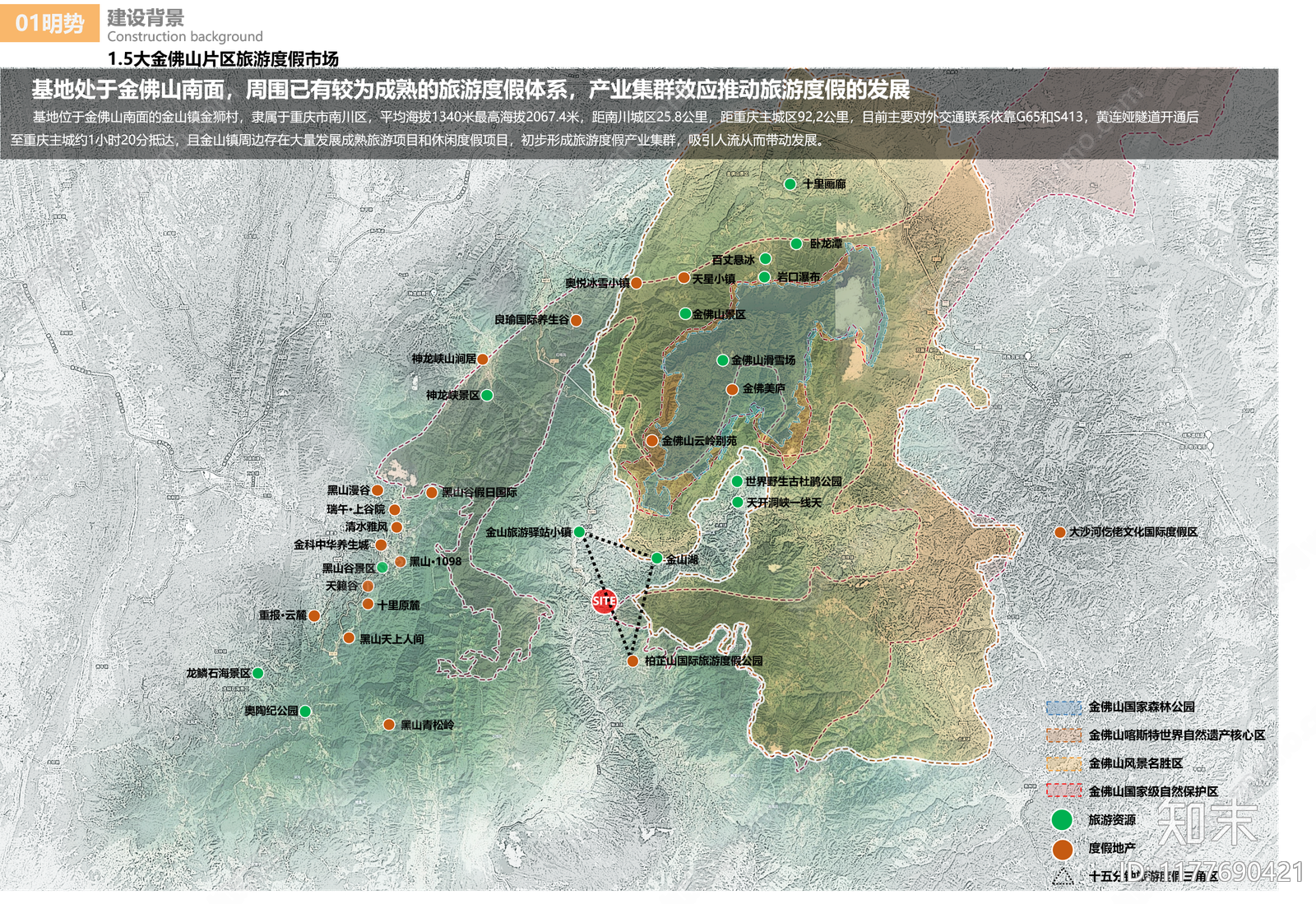The height and width of the screenshot is (904, 1316).
Task: Click the green 旅游资源 legend circle
Action: coord(1062,819)
